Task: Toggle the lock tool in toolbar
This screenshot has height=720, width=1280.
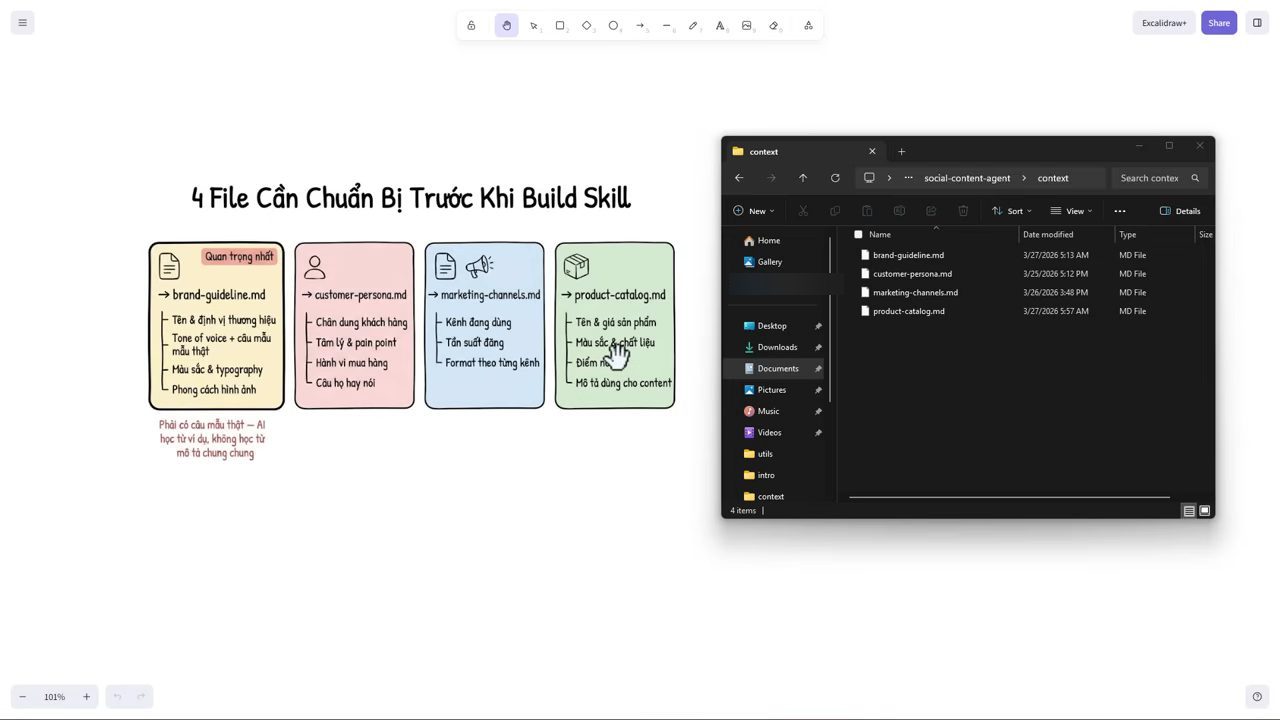Action: (471, 25)
